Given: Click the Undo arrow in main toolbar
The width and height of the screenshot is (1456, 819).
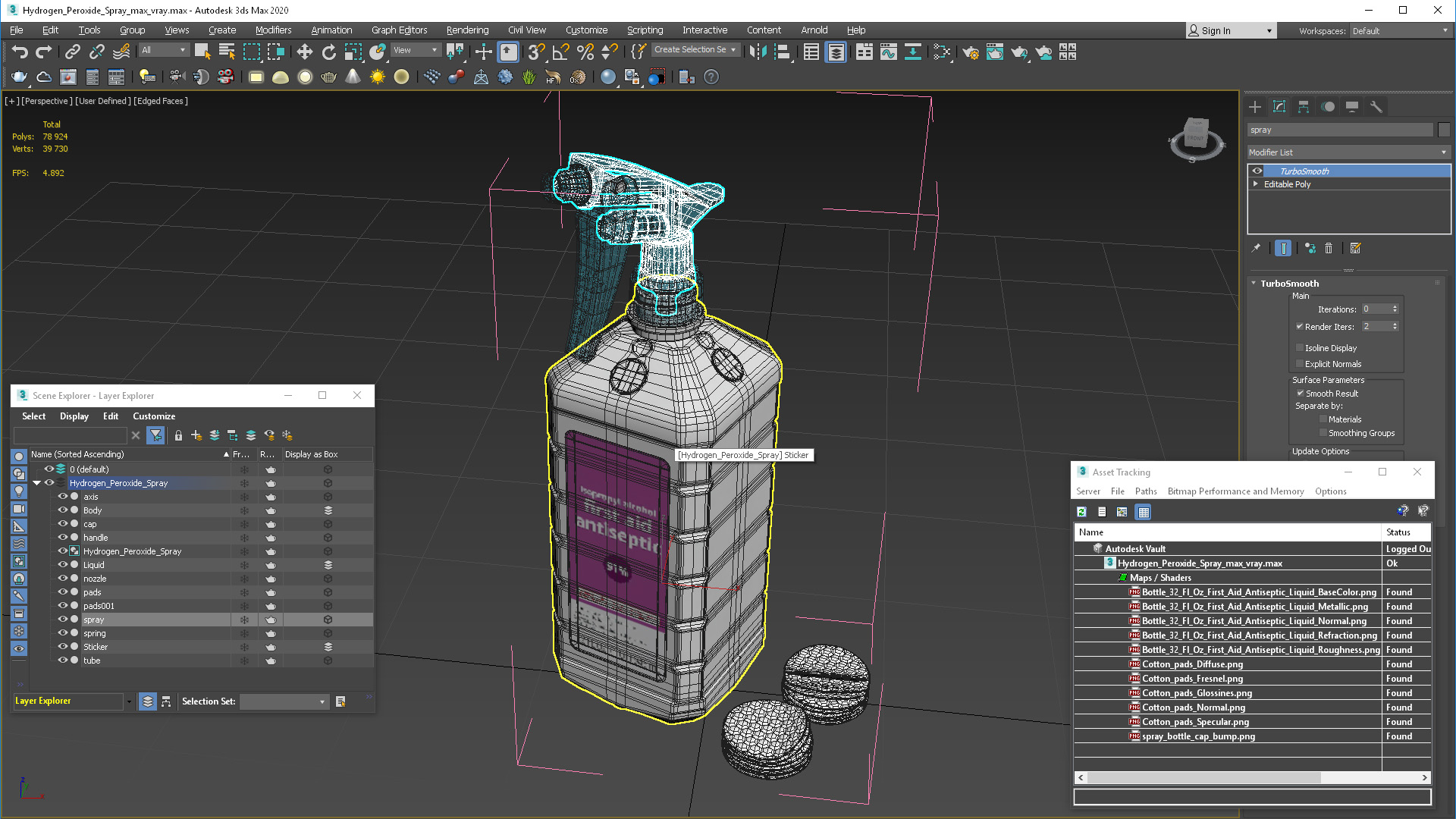Looking at the screenshot, I should click(20, 52).
